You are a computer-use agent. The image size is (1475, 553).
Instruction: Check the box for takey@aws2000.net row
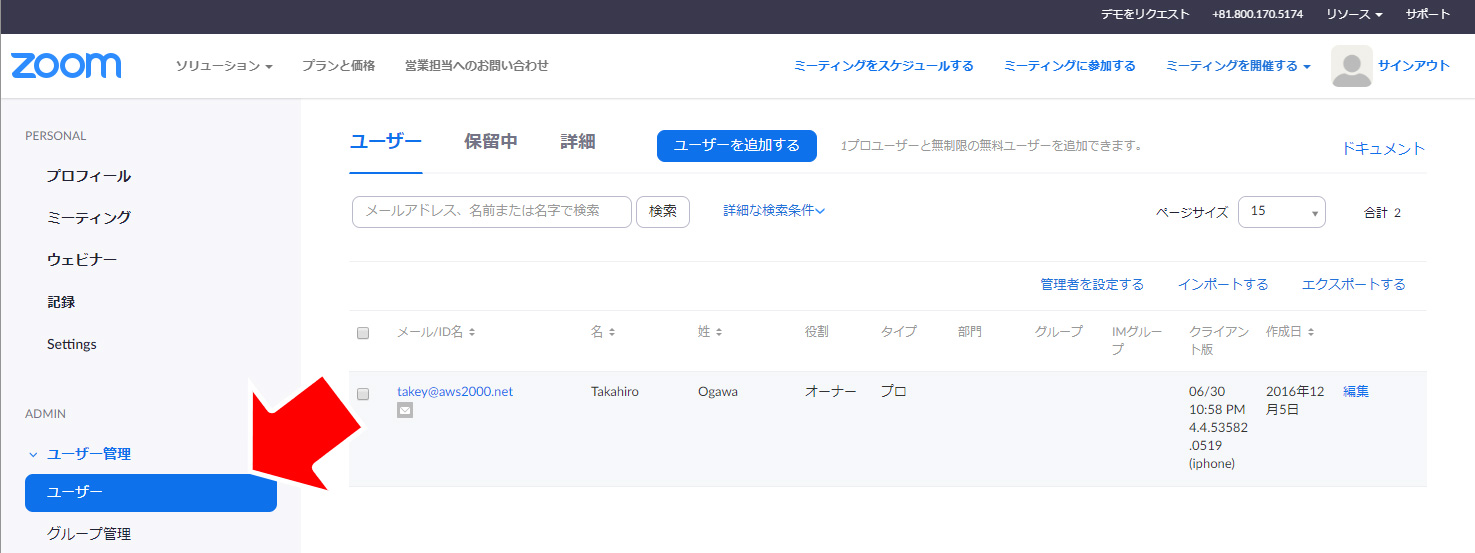pos(363,393)
